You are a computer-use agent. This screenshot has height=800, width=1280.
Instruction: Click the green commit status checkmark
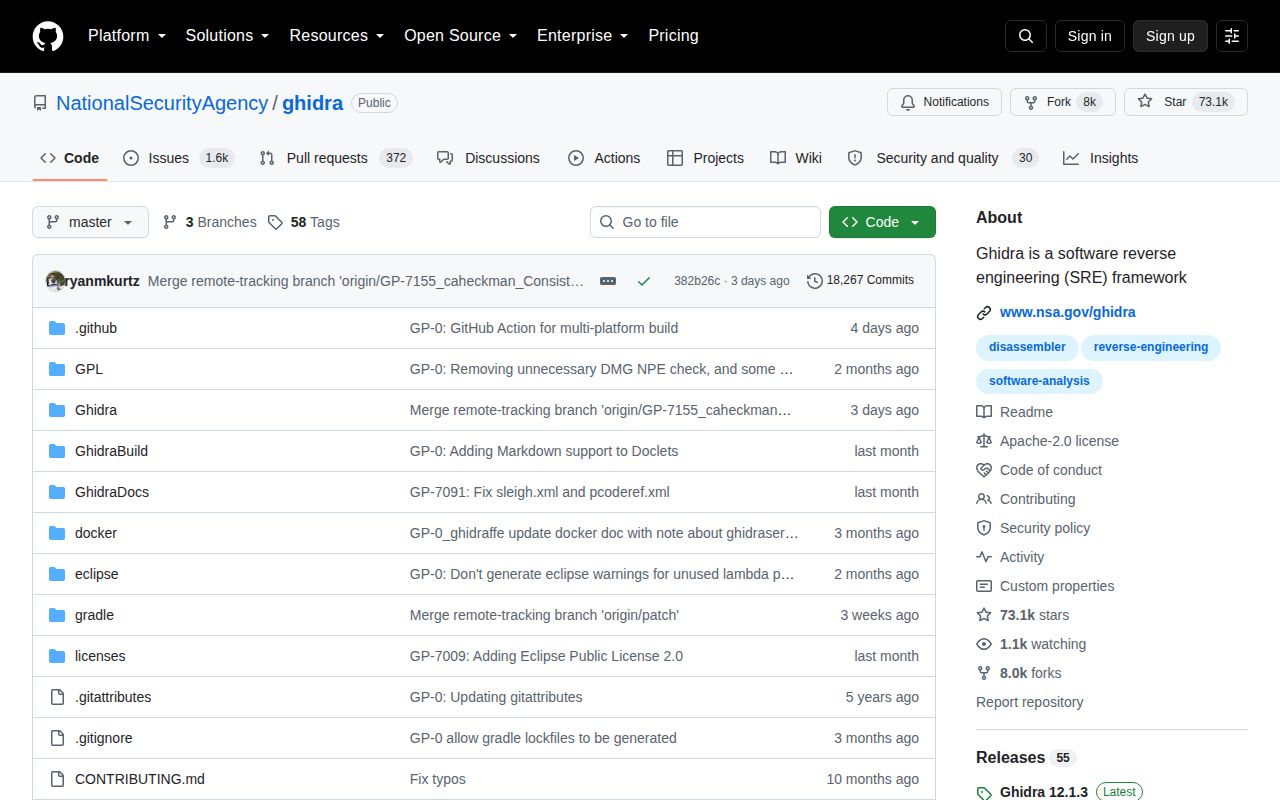(644, 281)
